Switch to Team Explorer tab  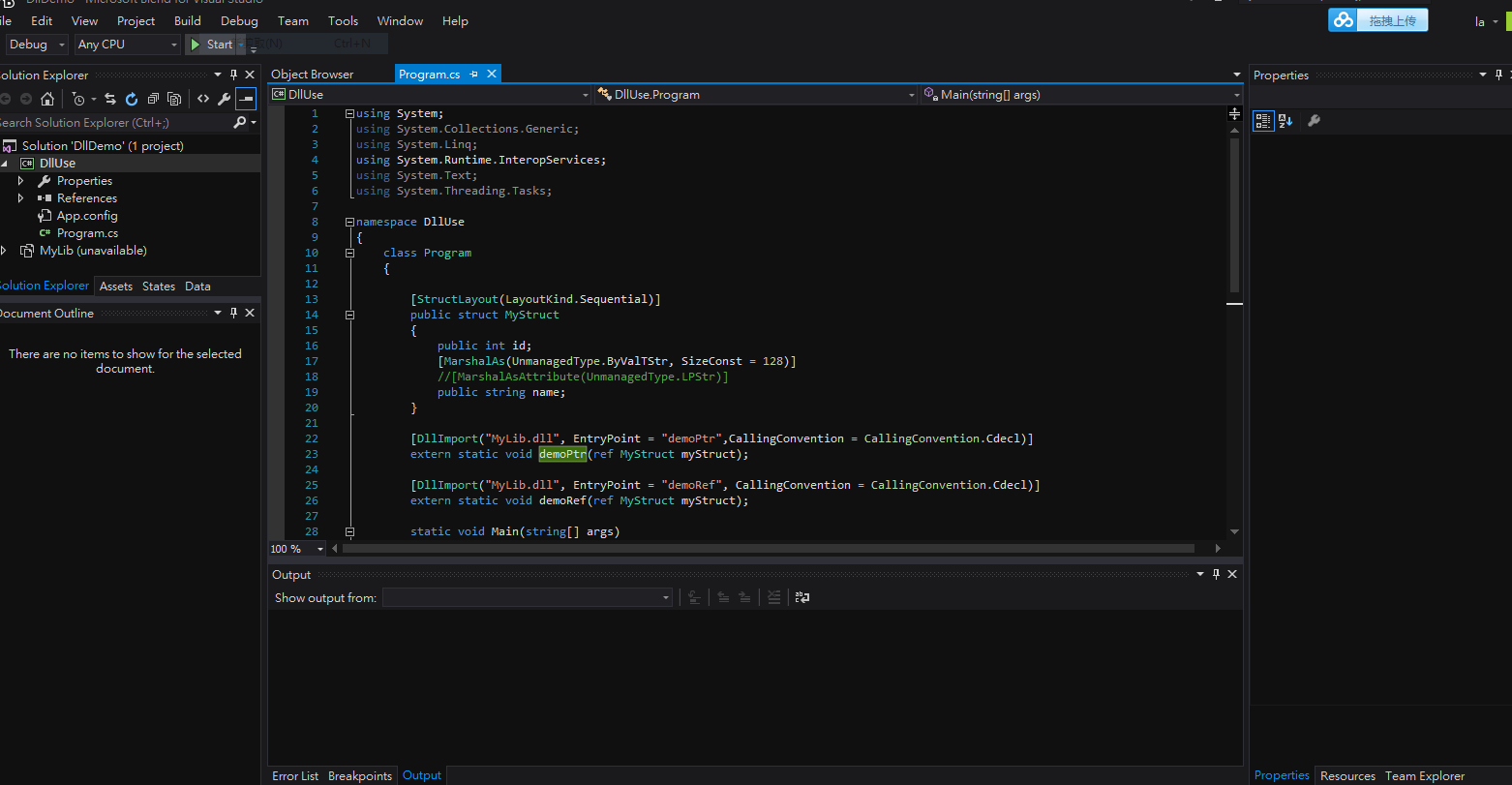click(x=1425, y=776)
